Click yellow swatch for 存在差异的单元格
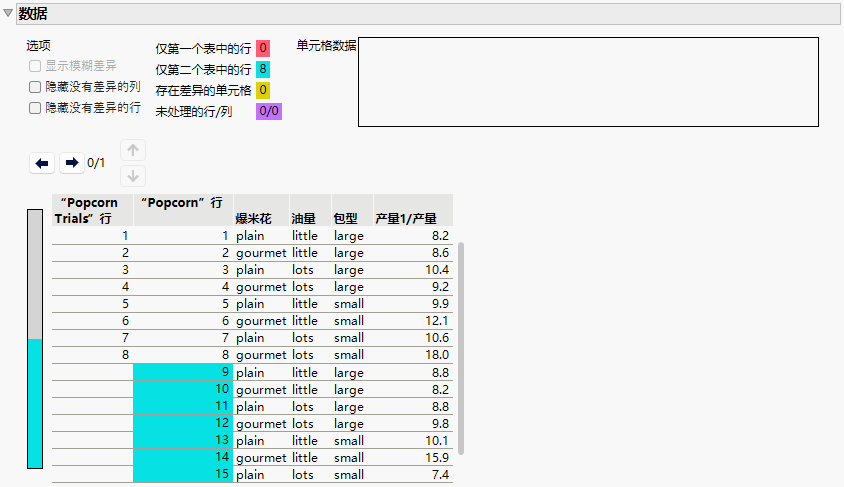This screenshot has width=844, height=487. (263, 90)
